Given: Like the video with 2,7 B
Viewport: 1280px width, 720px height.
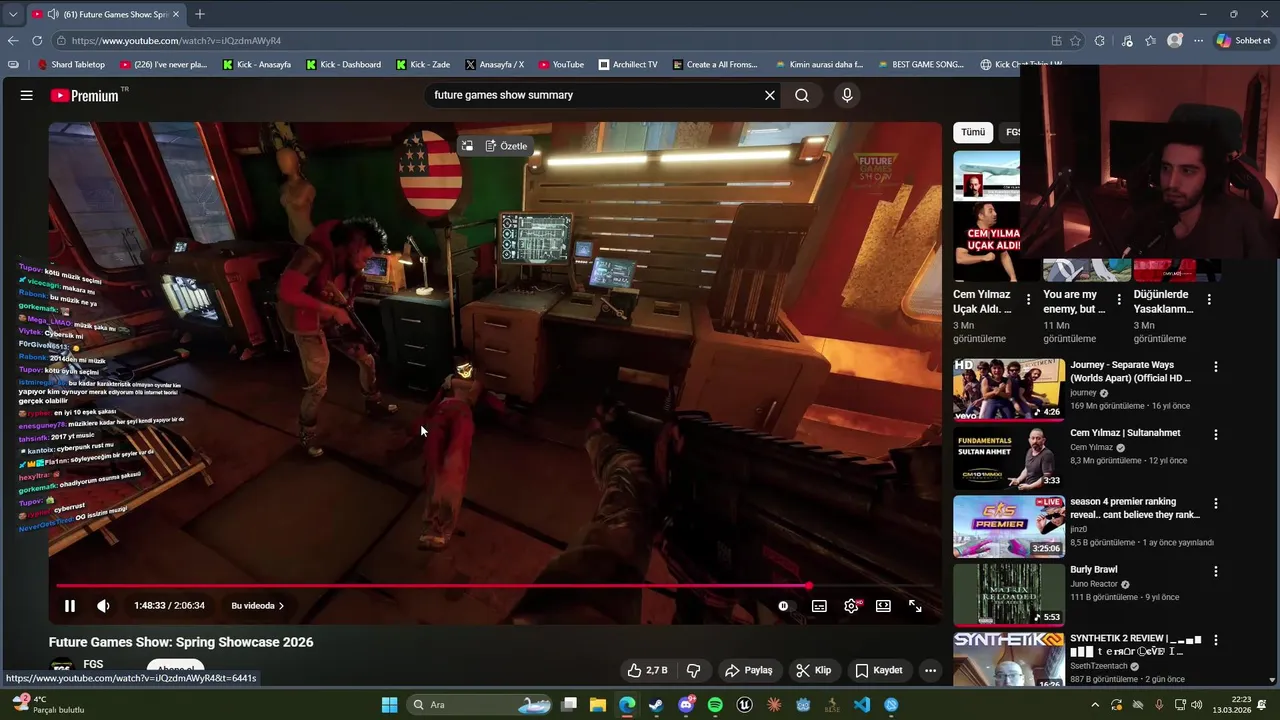Looking at the screenshot, I should 647,670.
